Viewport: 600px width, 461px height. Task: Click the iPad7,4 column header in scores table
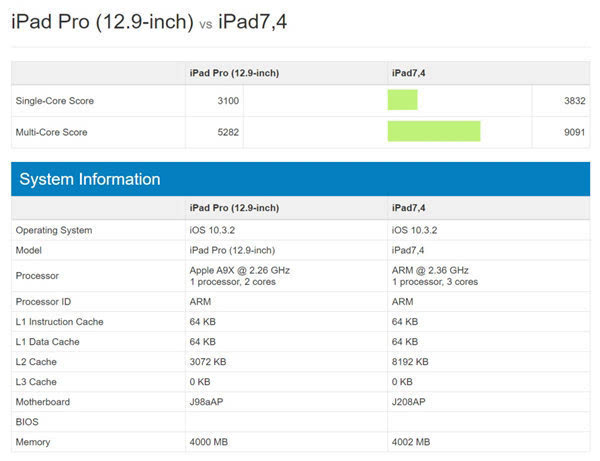pos(408,73)
